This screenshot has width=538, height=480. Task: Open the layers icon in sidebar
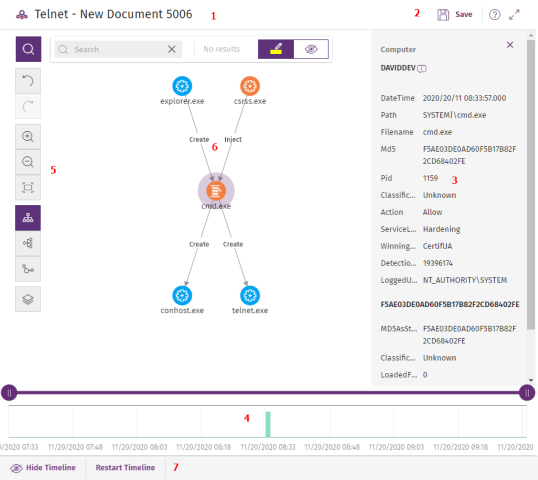[28, 299]
